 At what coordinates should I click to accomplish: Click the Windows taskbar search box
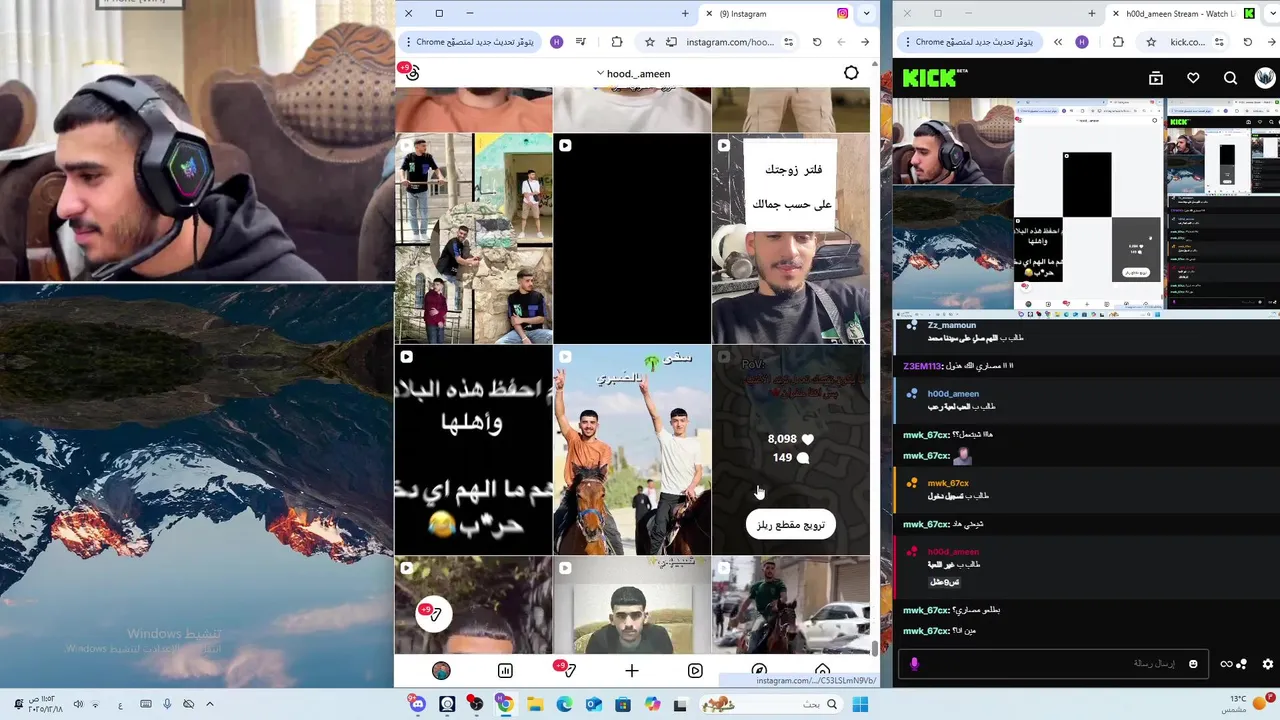pyautogui.click(x=770, y=705)
